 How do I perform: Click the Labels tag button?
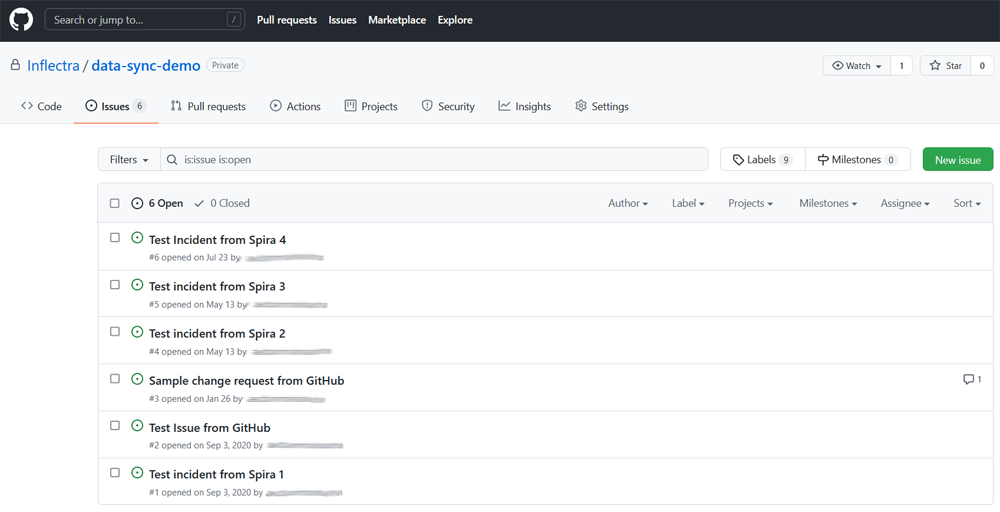click(762, 160)
